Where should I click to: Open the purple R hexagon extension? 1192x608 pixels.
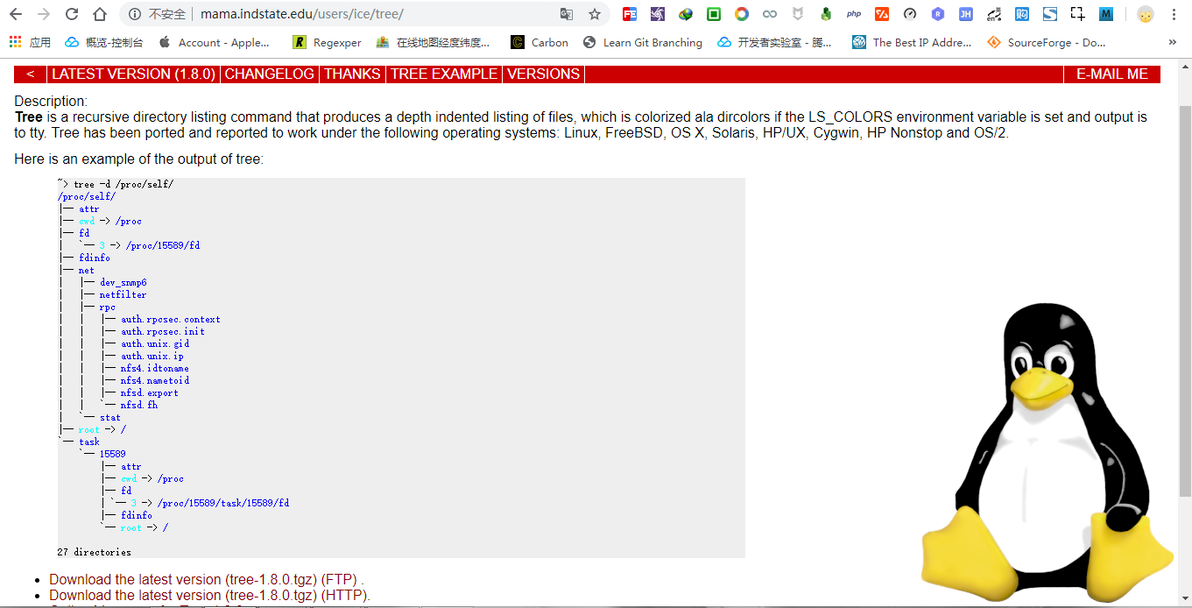pyautogui.click(x=938, y=14)
